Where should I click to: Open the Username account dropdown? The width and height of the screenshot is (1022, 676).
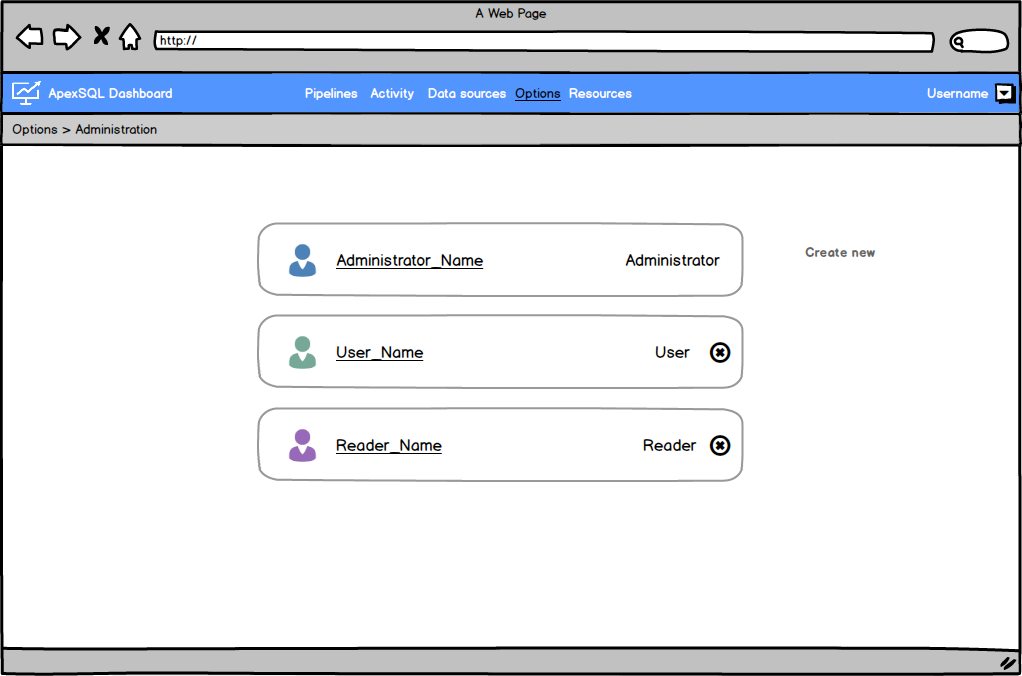(1003, 93)
